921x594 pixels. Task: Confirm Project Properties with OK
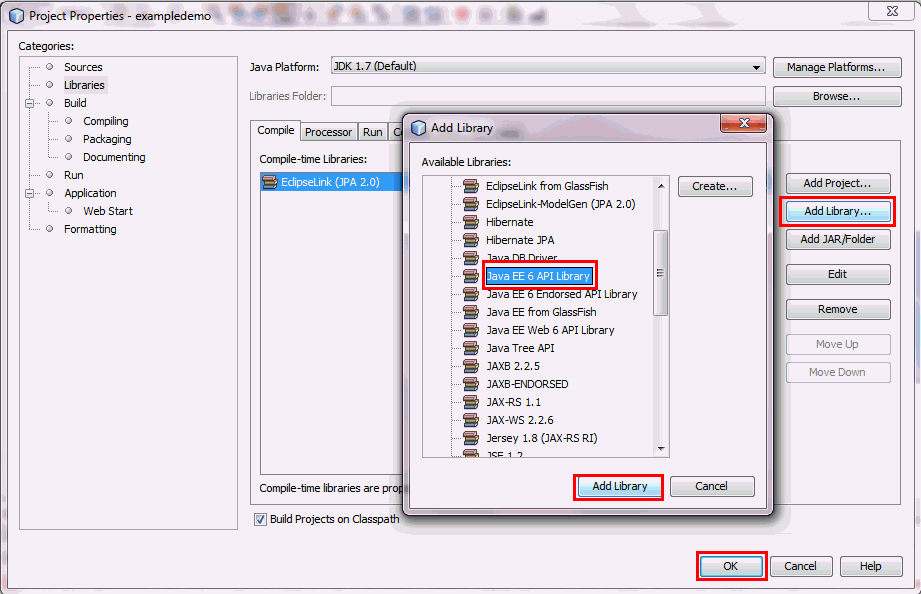(x=731, y=566)
